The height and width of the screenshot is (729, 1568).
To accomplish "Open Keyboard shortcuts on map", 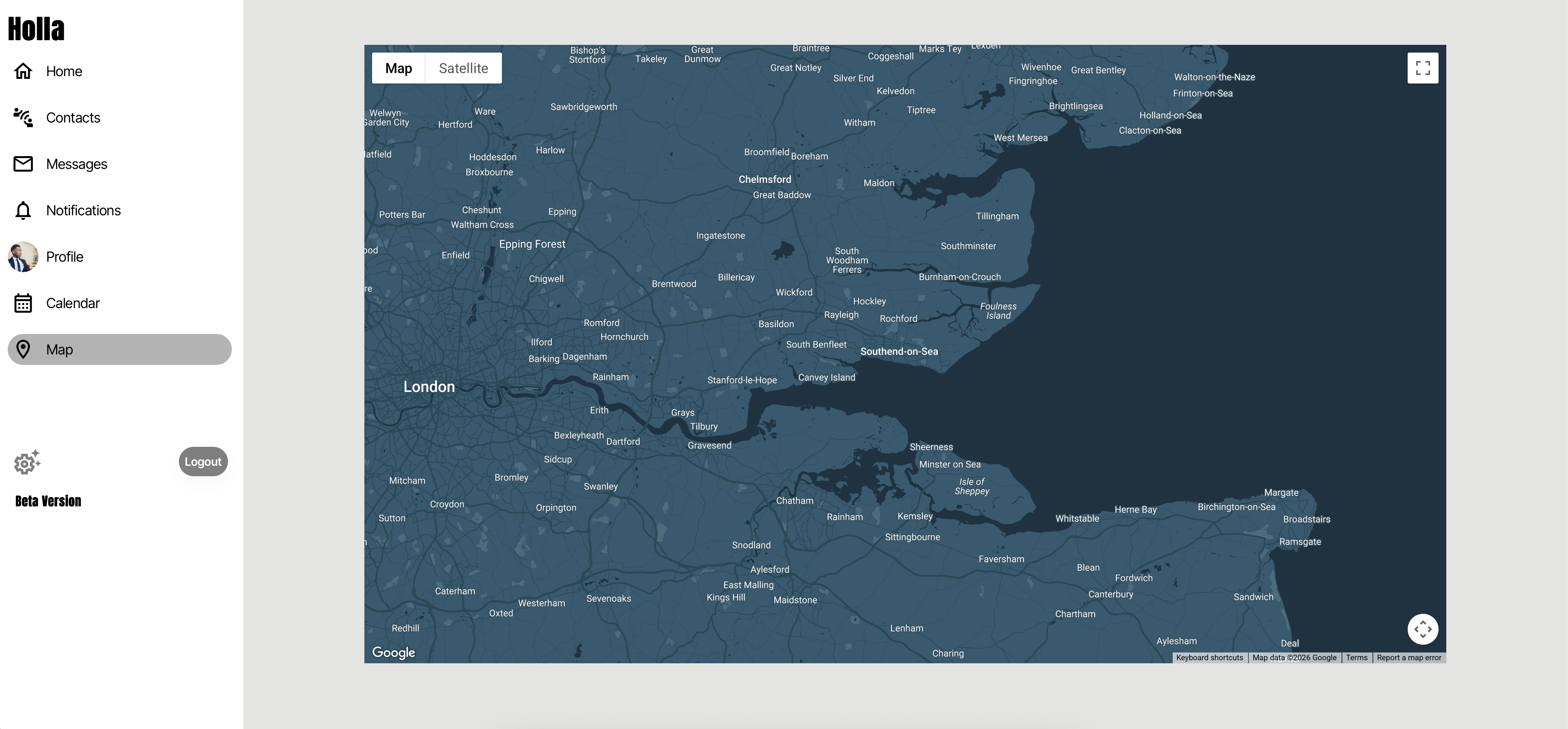I will [1209, 658].
